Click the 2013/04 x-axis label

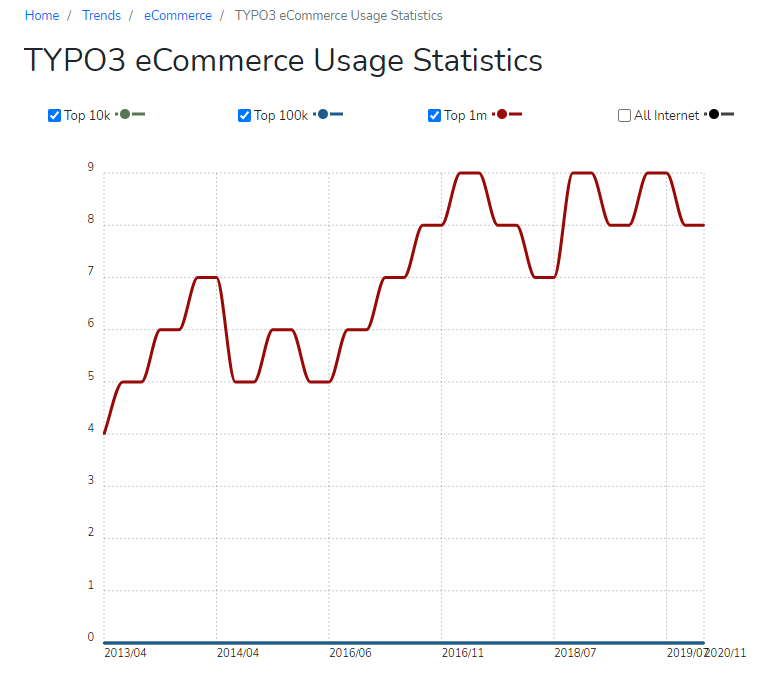[125, 653]
